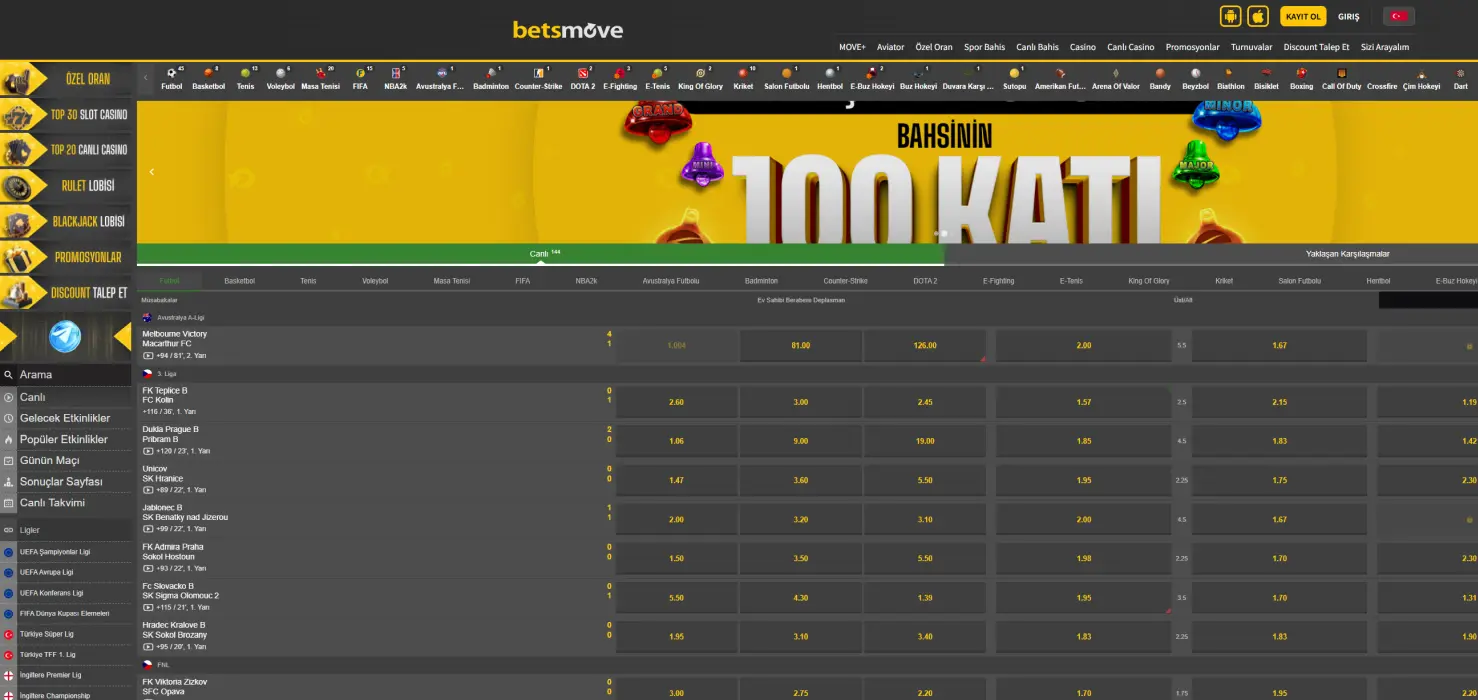The width and height of the screenshot is (1478, 700).
Task: Click the banner's left navigation arrow
Action: pyautogui.click(x=151, y=171)
